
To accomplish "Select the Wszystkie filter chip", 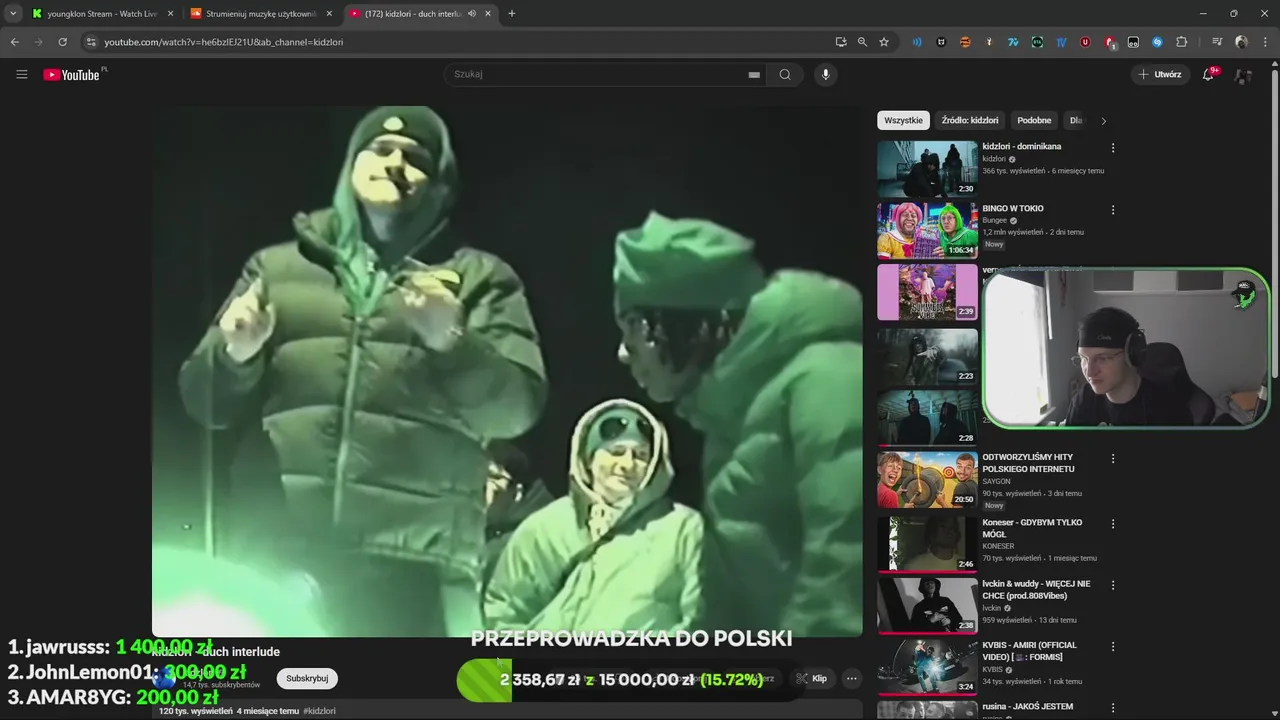I will click(903, 120).
